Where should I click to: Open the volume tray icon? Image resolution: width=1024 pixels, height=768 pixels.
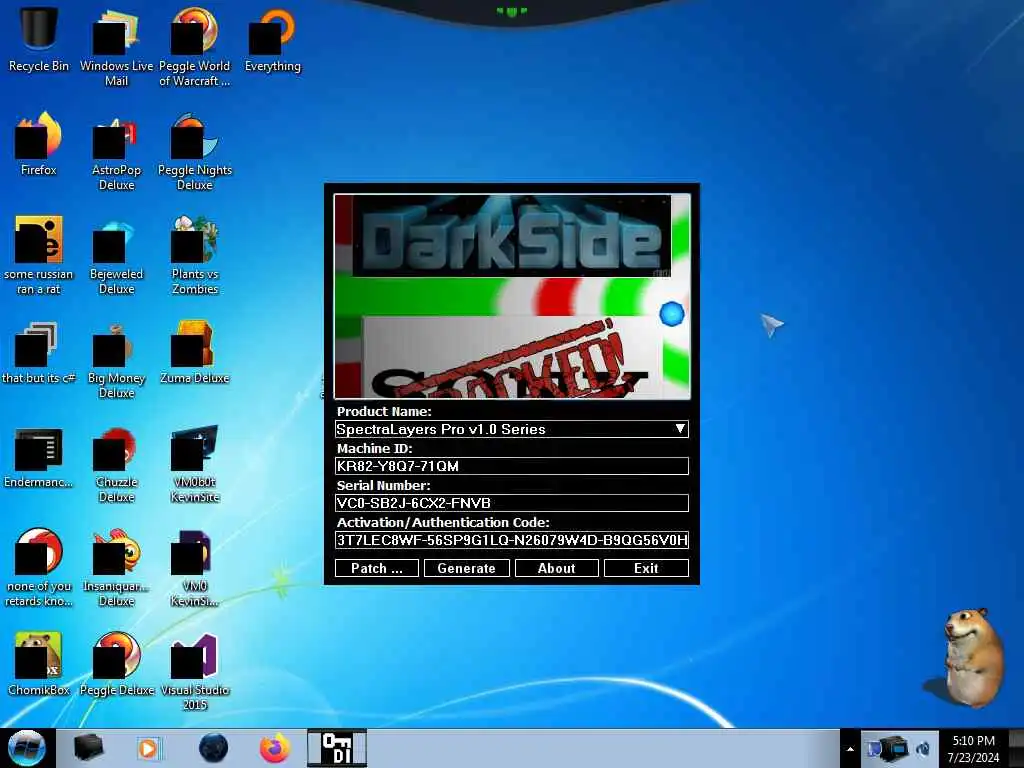tap(923, 748)
